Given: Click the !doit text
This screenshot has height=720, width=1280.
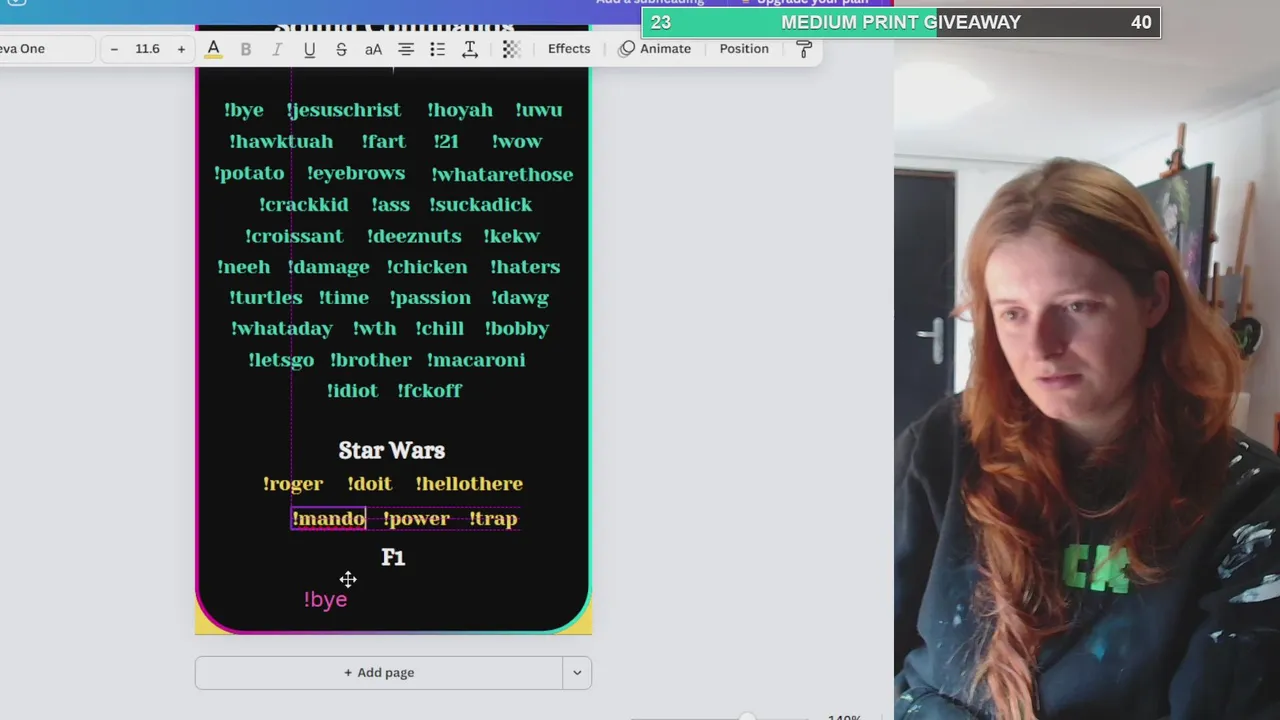Looking at the screenshot, I should pos(370,484).
